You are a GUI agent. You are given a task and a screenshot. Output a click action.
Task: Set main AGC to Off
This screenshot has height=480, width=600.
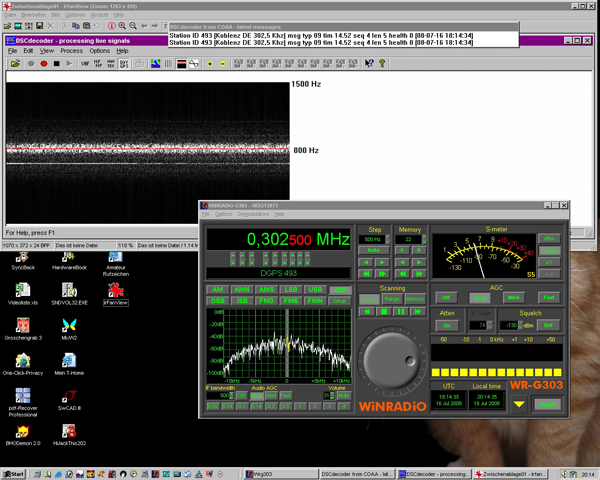(x=446, y=297)
